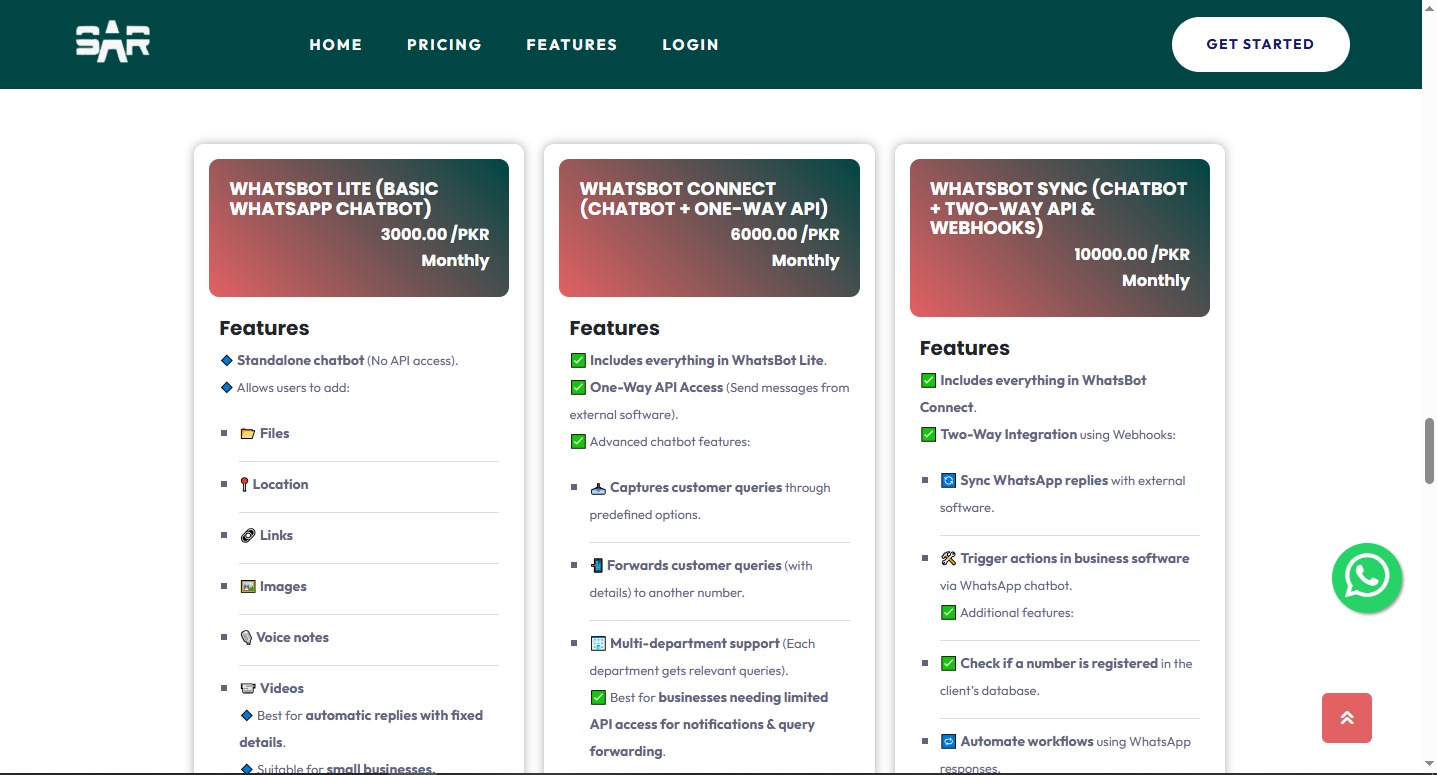The image size is (1437, 775).
Task: Click the building icon beside Multi-department support
Action: coord(598,644)
